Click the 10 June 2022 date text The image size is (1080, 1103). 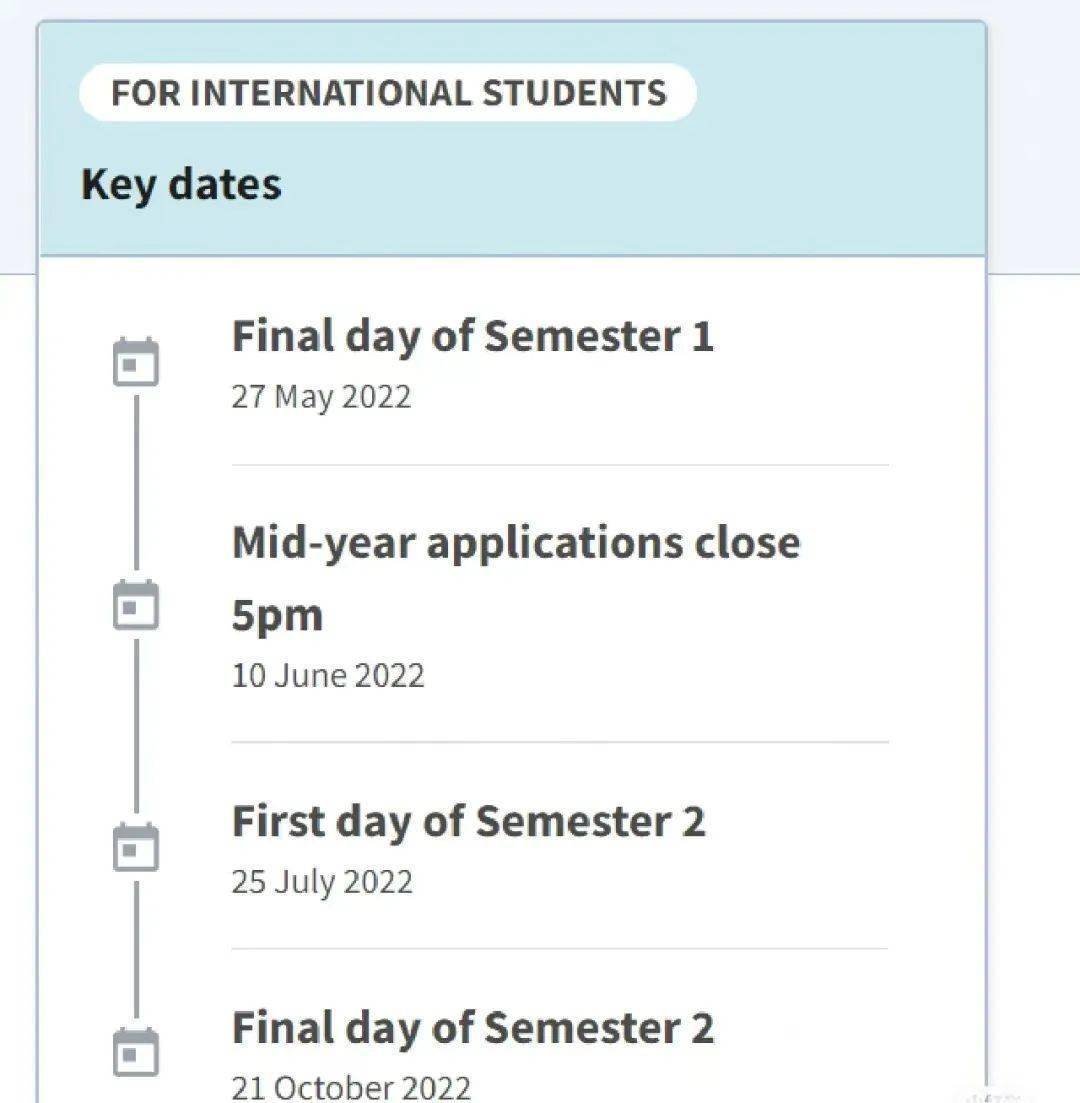[329, 675]
